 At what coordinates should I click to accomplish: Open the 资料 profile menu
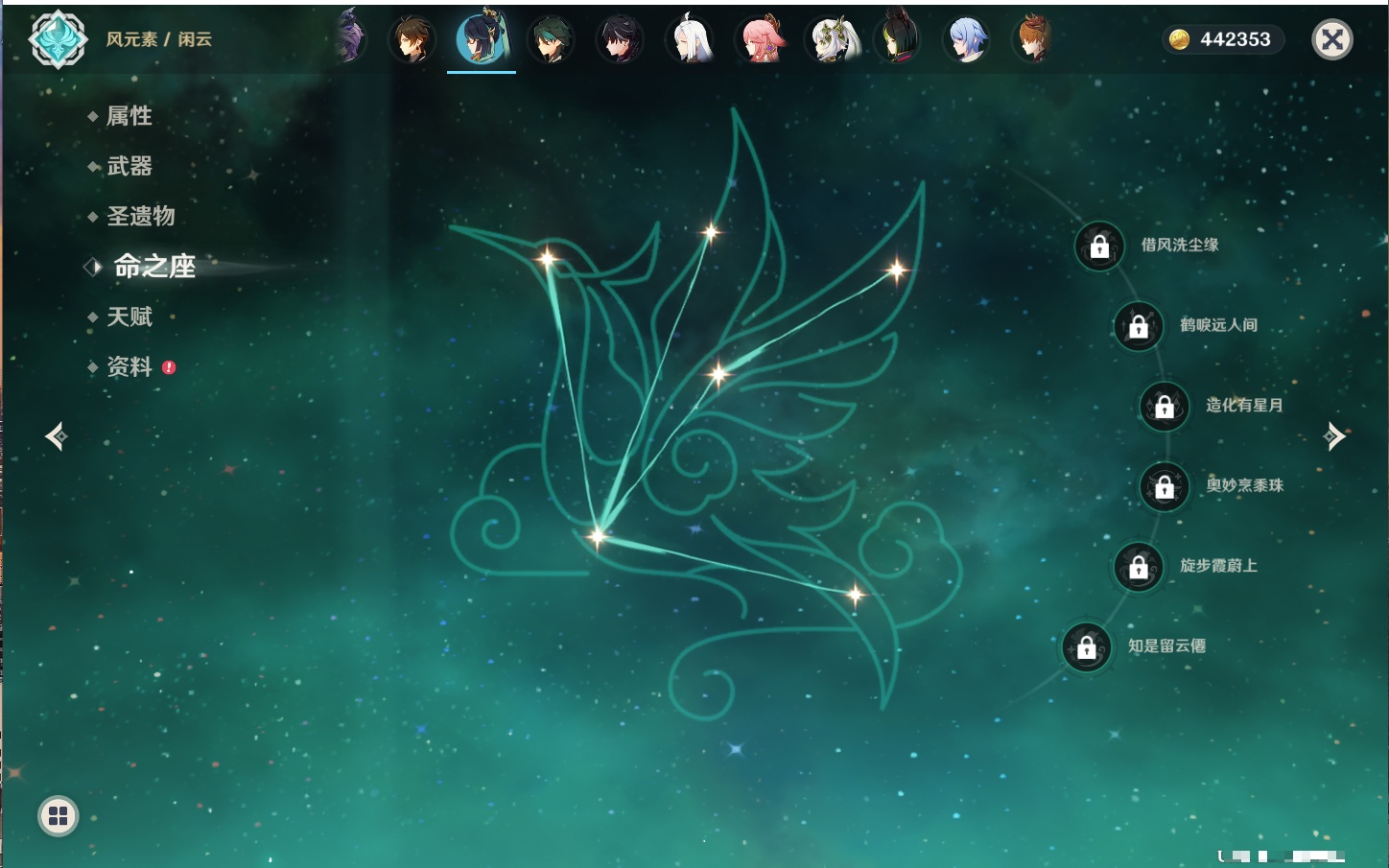tap(129, 366)
